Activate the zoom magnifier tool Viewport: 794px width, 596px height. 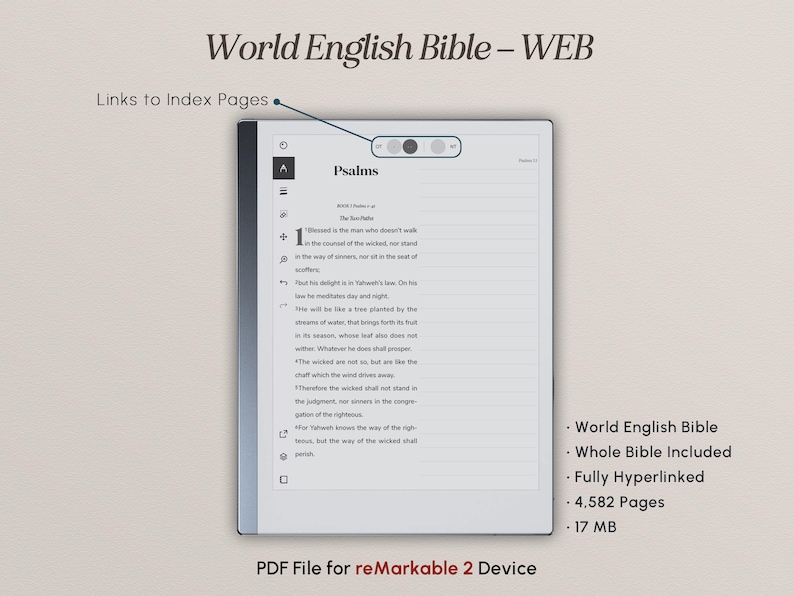[284, 260]
